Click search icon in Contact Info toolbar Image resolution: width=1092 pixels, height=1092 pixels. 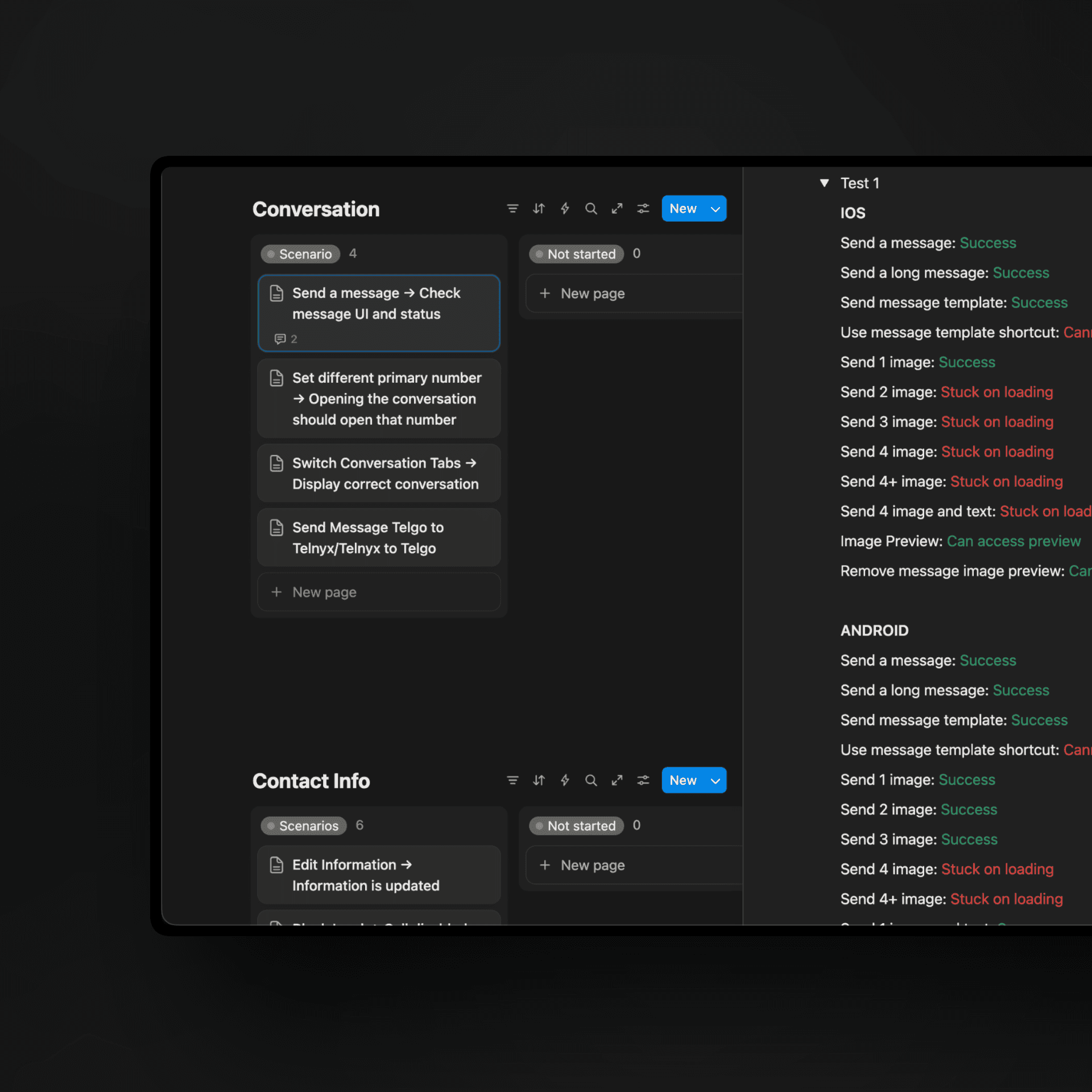point(591,780)
